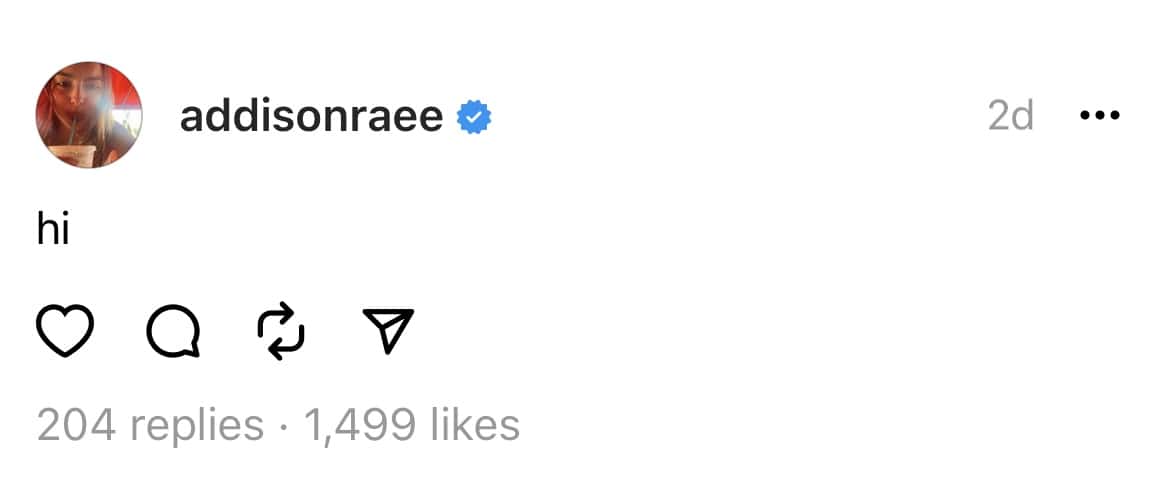
Task: Click the 2d timestamp
Action: click(x=1010, y=117)
